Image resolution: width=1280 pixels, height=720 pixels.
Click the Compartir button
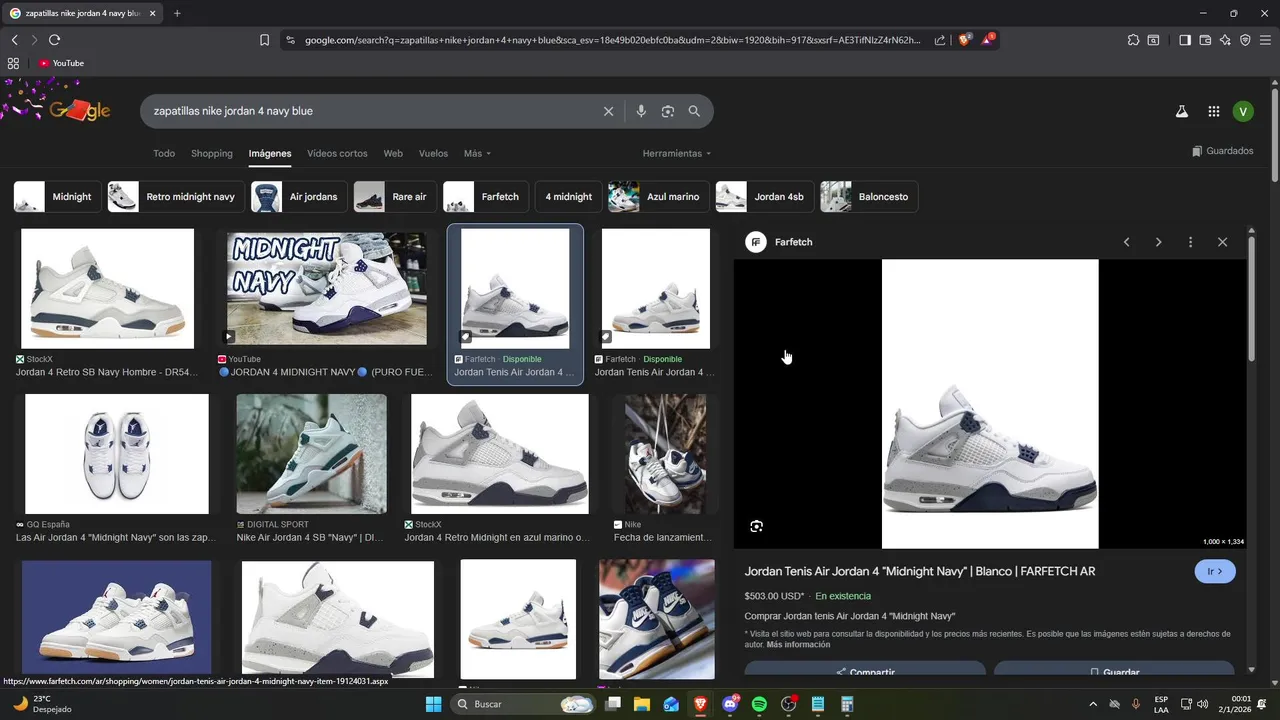(x=865, y=670)
